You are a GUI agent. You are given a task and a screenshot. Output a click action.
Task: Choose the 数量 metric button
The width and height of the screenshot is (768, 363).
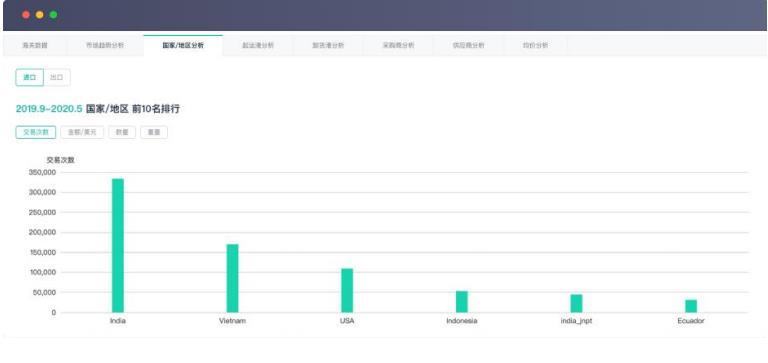click(x=122, y=132)
